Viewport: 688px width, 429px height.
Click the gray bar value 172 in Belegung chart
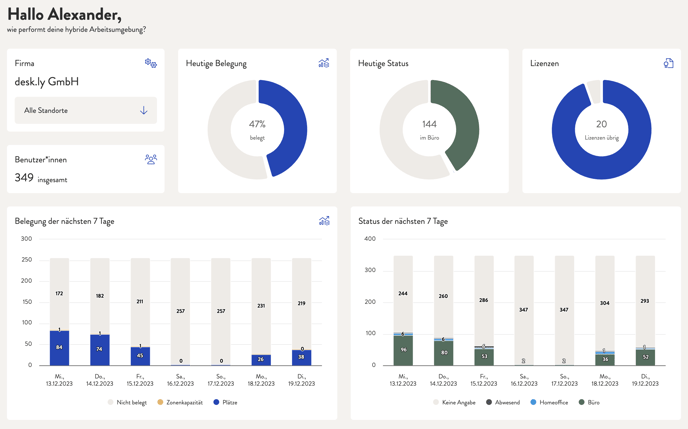pyautogui.click(x=59, y=293)
